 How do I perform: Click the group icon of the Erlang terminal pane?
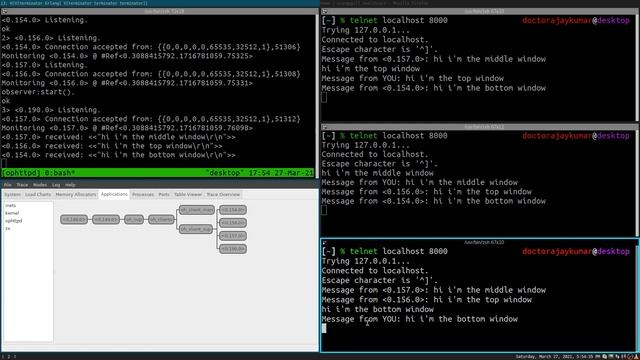tap(4, 11)
